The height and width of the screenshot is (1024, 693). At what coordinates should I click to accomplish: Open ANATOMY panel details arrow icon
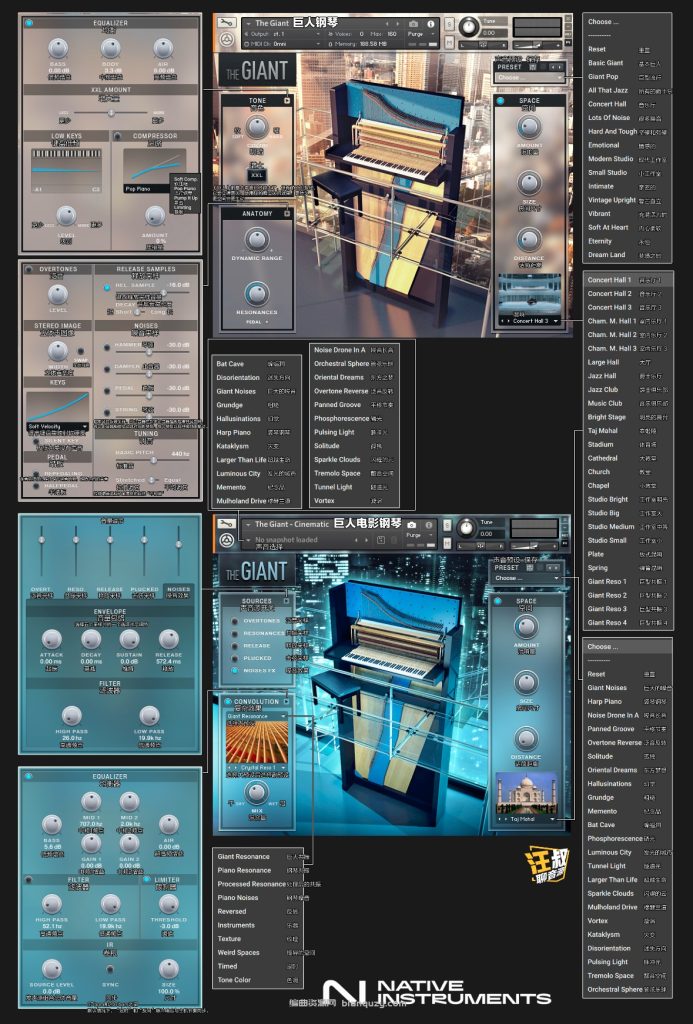coord(287,213)
